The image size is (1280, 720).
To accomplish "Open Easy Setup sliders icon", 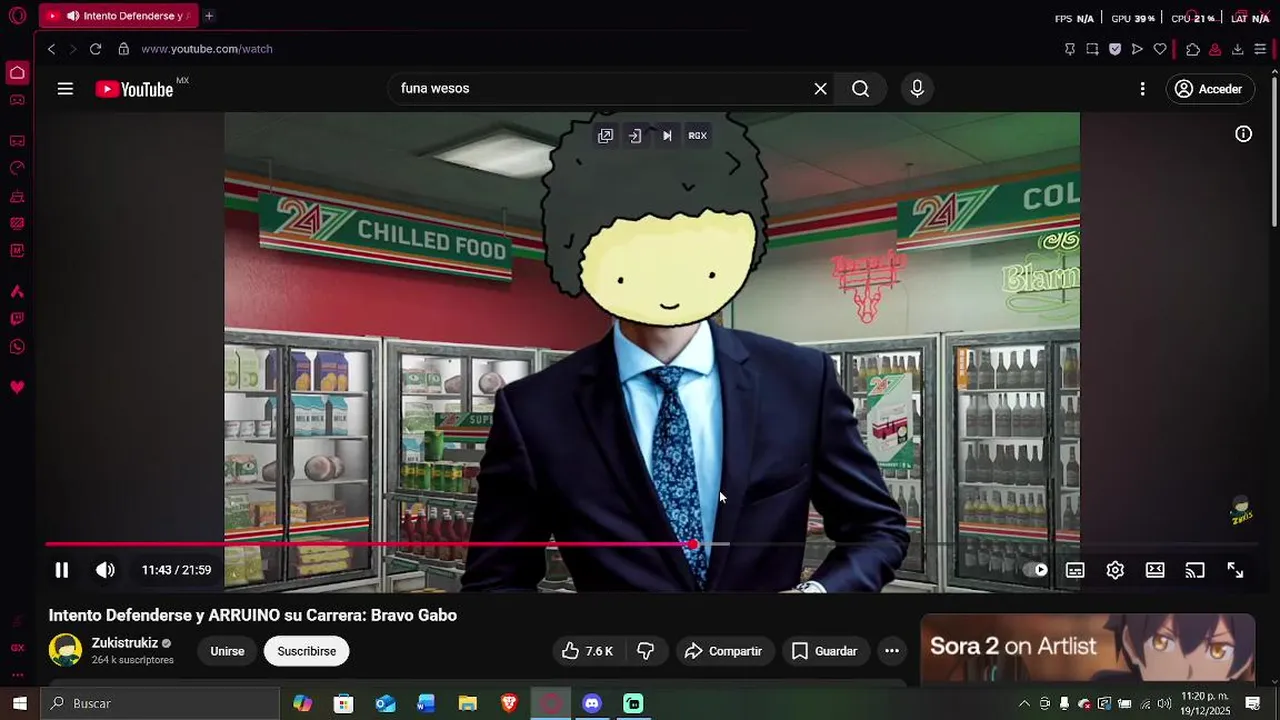I will pyautogui.click(x=1260, y=49).
